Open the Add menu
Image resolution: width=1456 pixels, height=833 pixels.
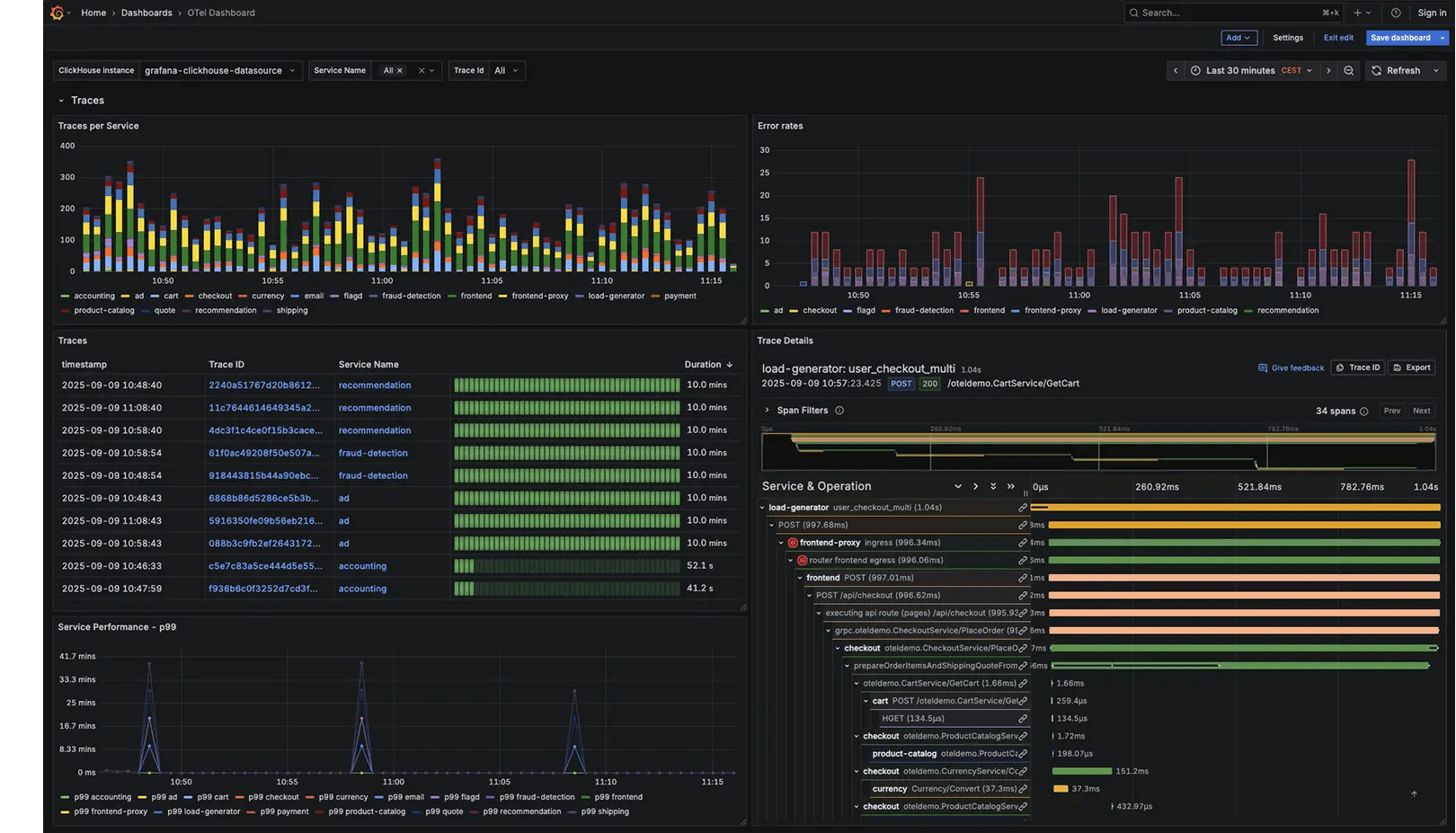pos(1238,38)
